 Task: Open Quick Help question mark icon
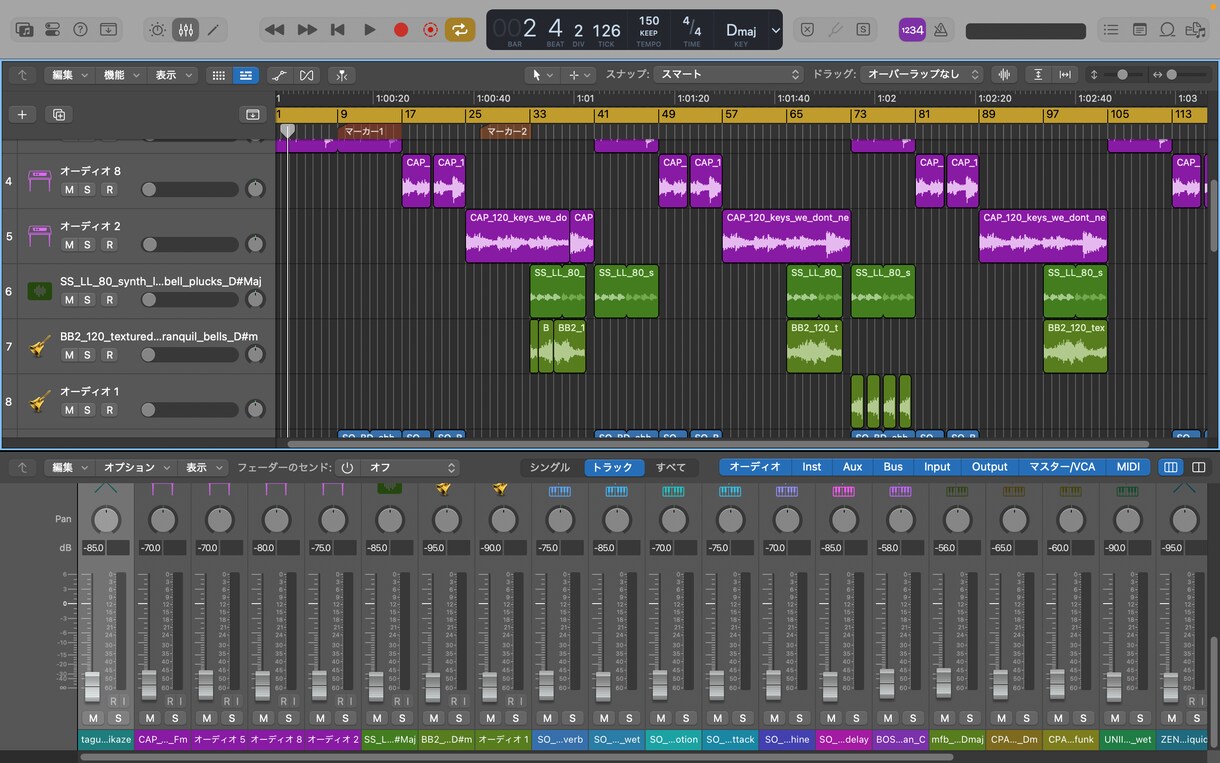(81, 30)
